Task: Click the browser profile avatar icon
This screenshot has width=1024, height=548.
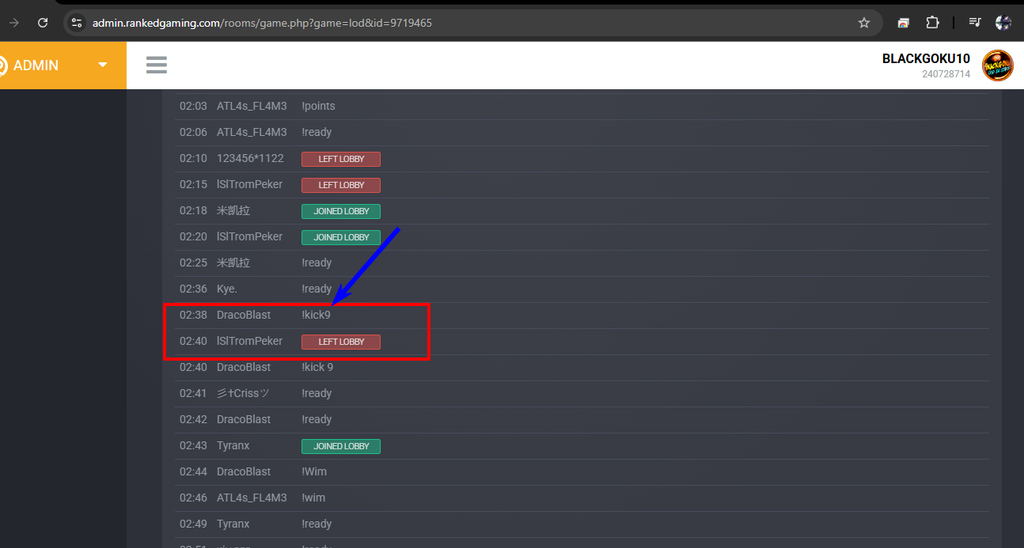Action: click(x=1003, y=23)
